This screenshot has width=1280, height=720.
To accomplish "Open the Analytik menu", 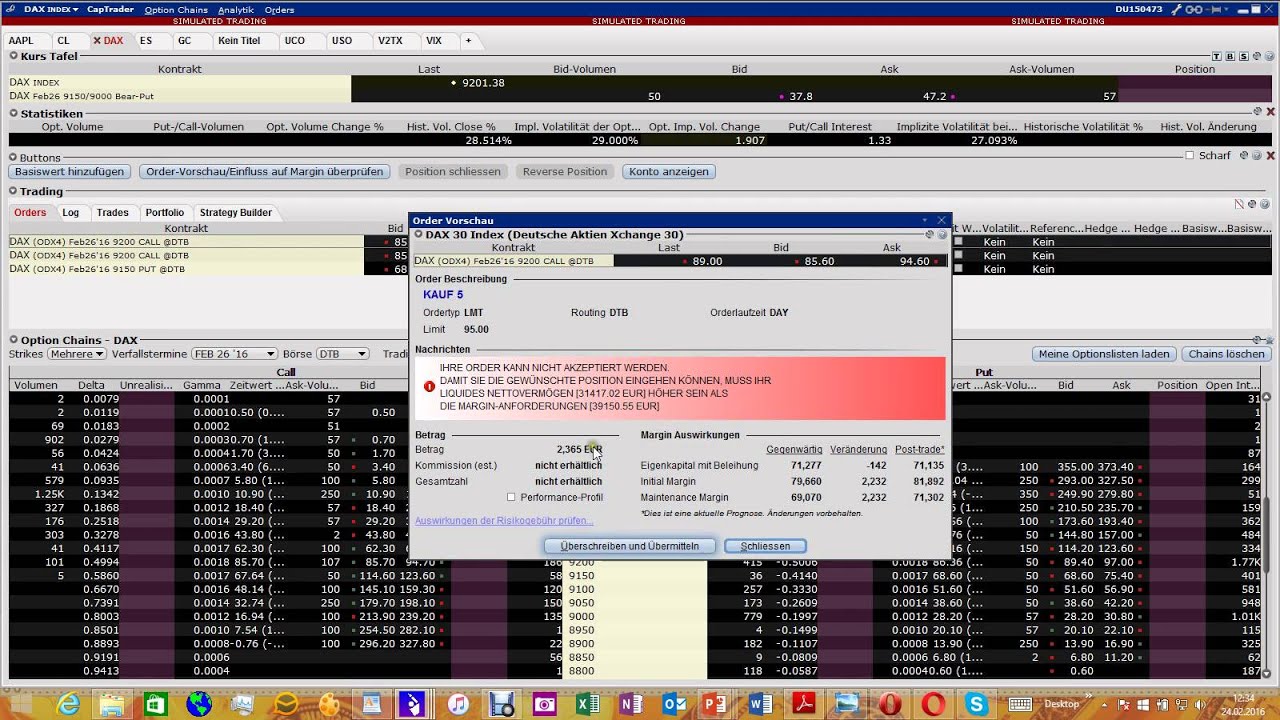I will point(236,10).
